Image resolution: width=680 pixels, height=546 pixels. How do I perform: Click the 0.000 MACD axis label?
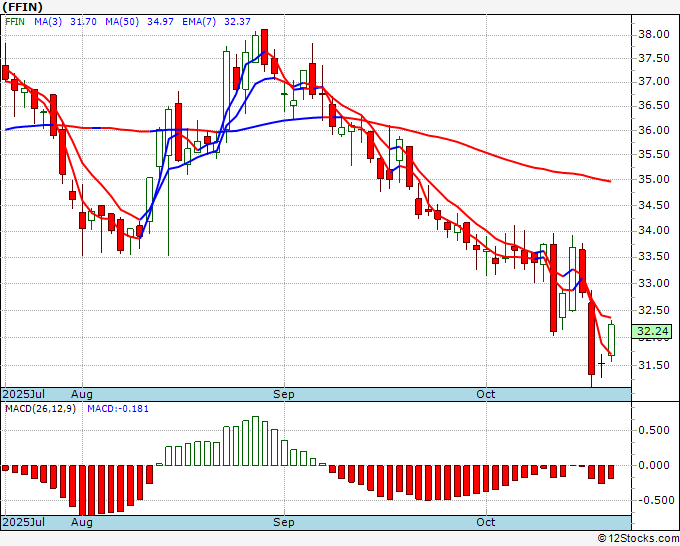(x=654, y=465)
